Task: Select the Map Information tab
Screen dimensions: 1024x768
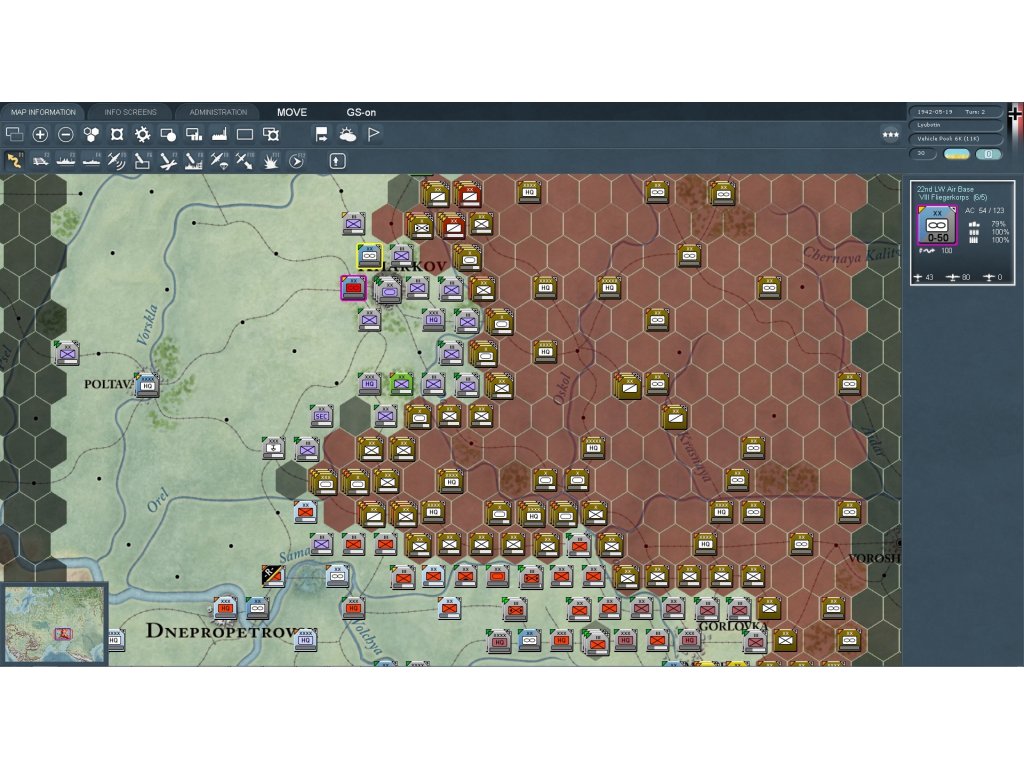Action: (x=43, y=112)
